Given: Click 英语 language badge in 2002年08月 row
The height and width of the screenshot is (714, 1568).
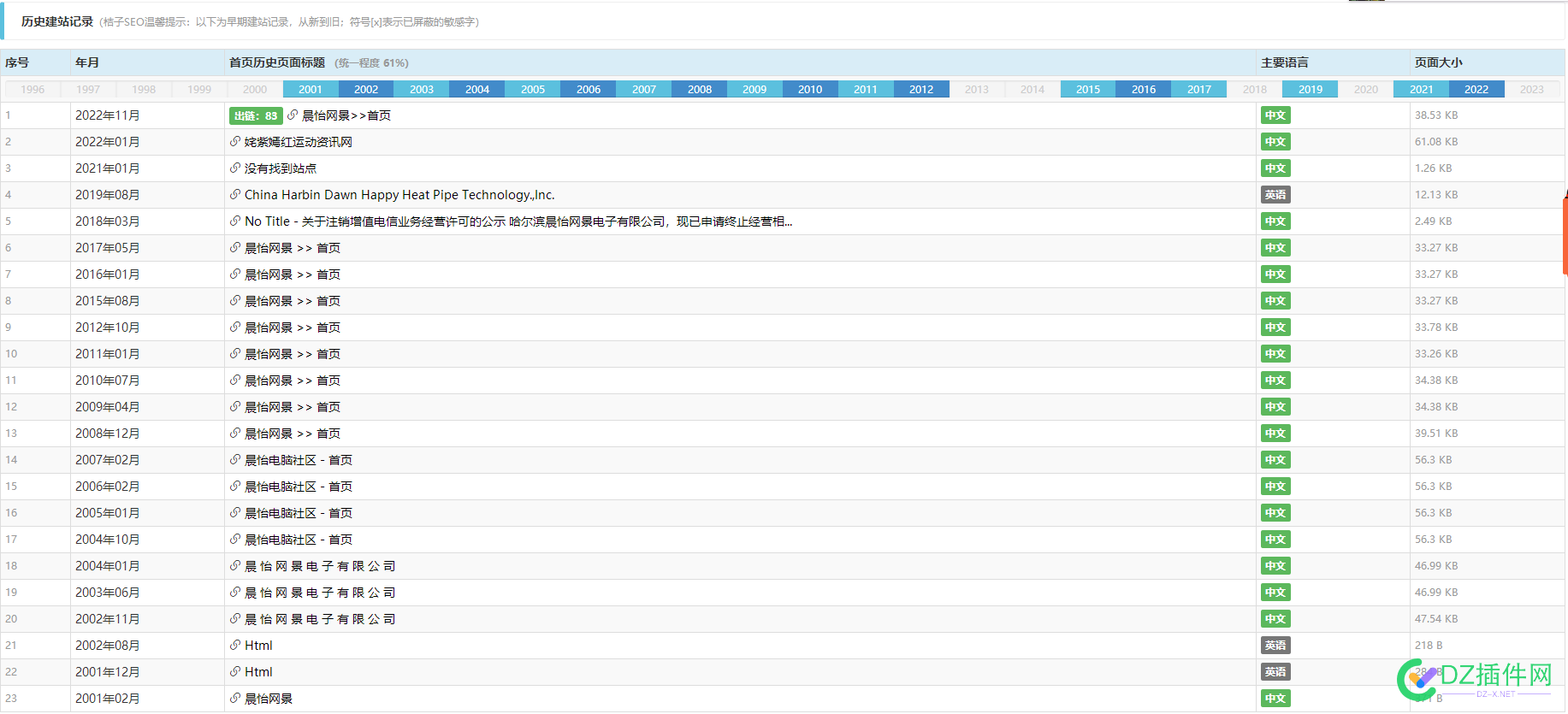Looking at the screenshot, I should [x=1275, y=646].
